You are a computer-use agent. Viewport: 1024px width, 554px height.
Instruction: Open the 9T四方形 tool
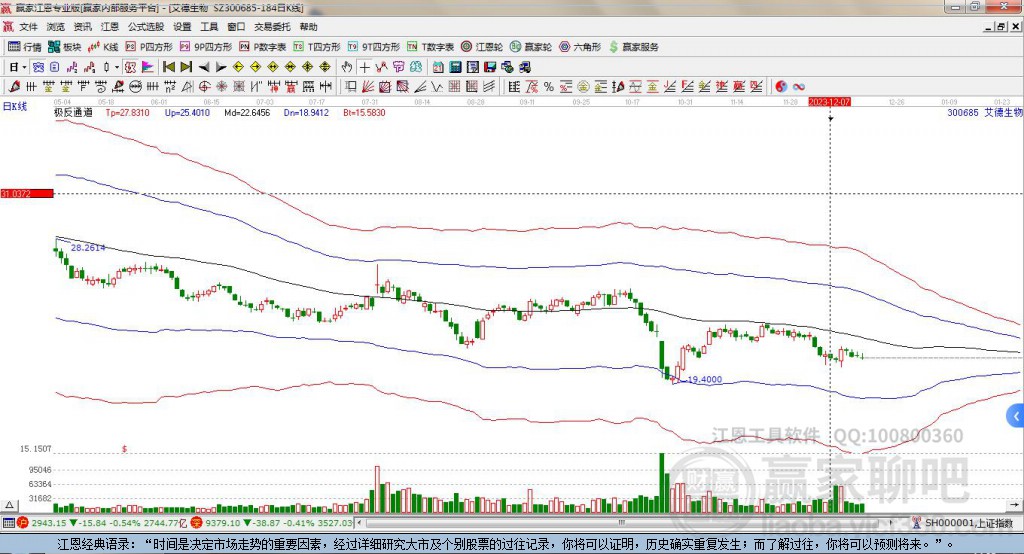pos(374,47)
